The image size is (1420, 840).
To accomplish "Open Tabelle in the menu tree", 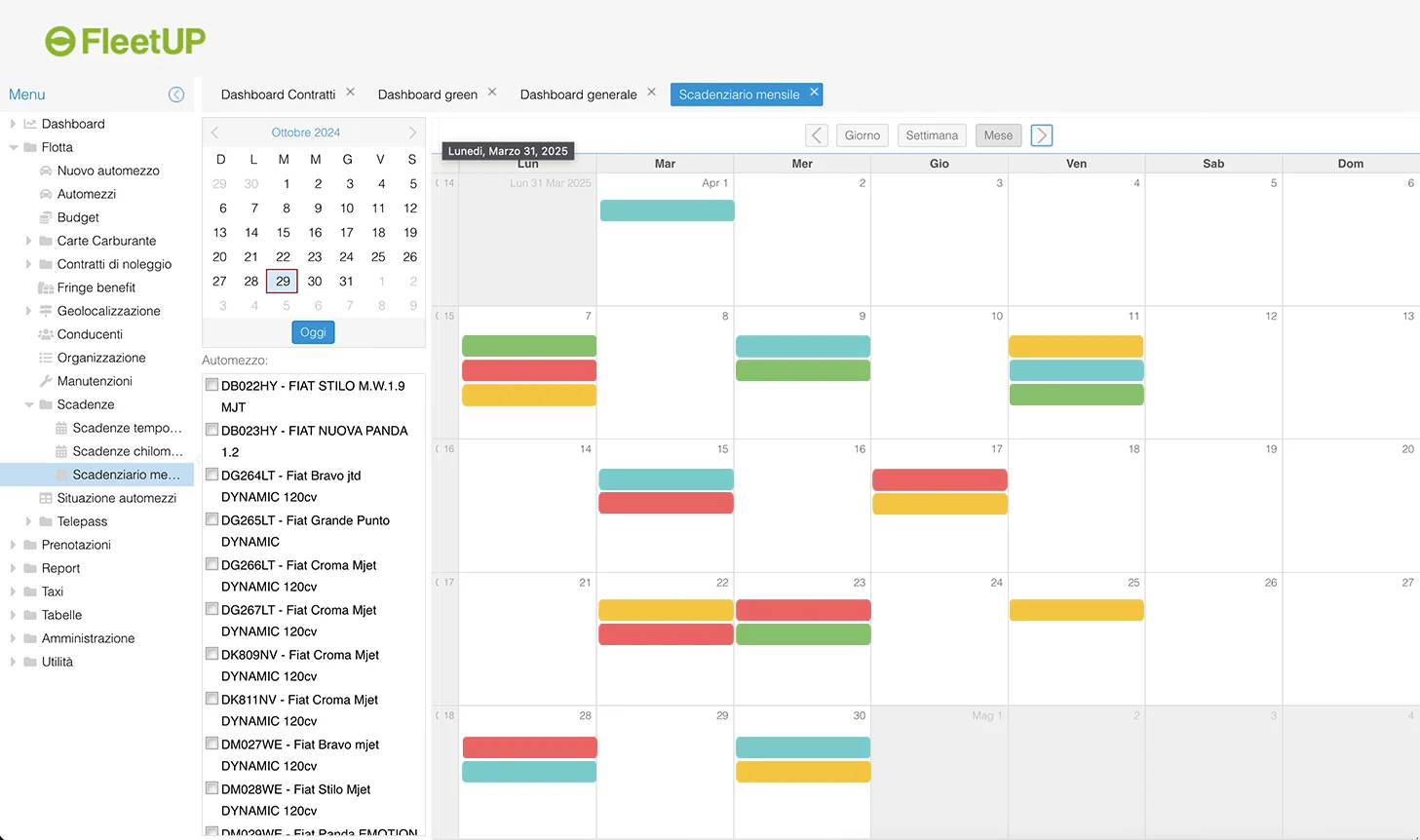I will tap(61, 615).
